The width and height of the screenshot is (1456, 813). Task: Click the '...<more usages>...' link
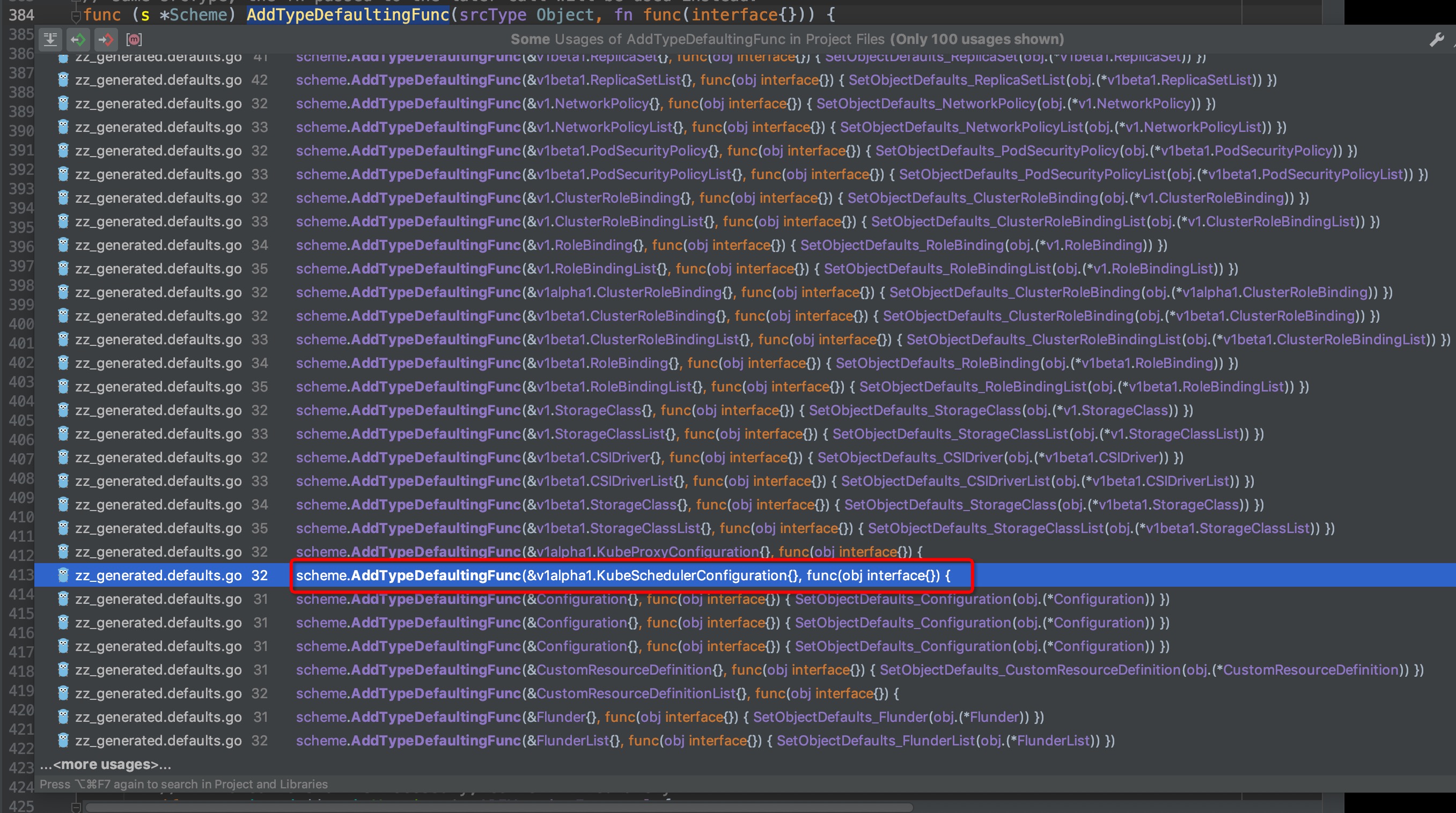coord(105,764)
